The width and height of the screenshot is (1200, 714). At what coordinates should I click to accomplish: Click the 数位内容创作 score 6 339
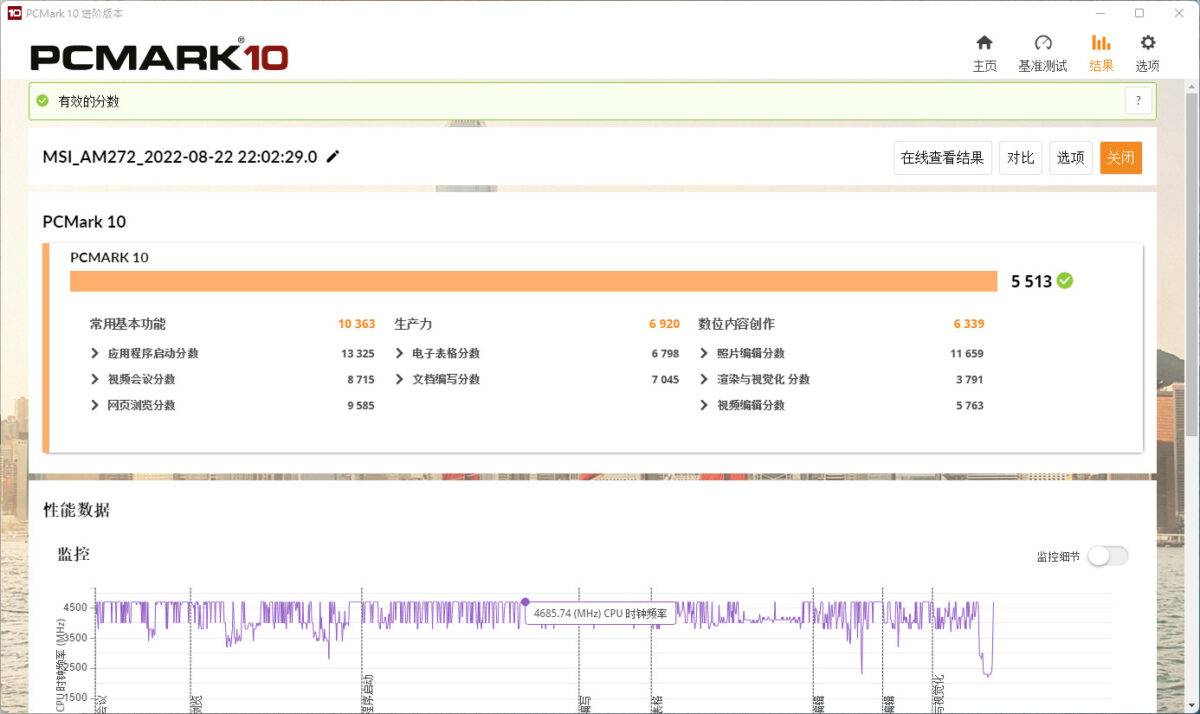point(969,324)
